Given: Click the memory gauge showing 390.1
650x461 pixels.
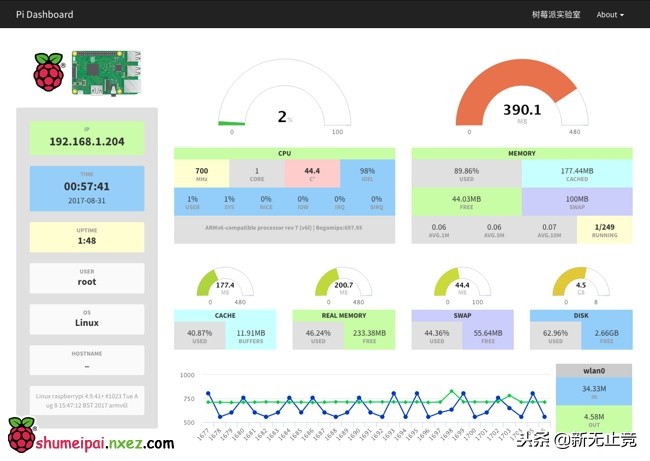Looking at the screenshot, I should point(522,93).
